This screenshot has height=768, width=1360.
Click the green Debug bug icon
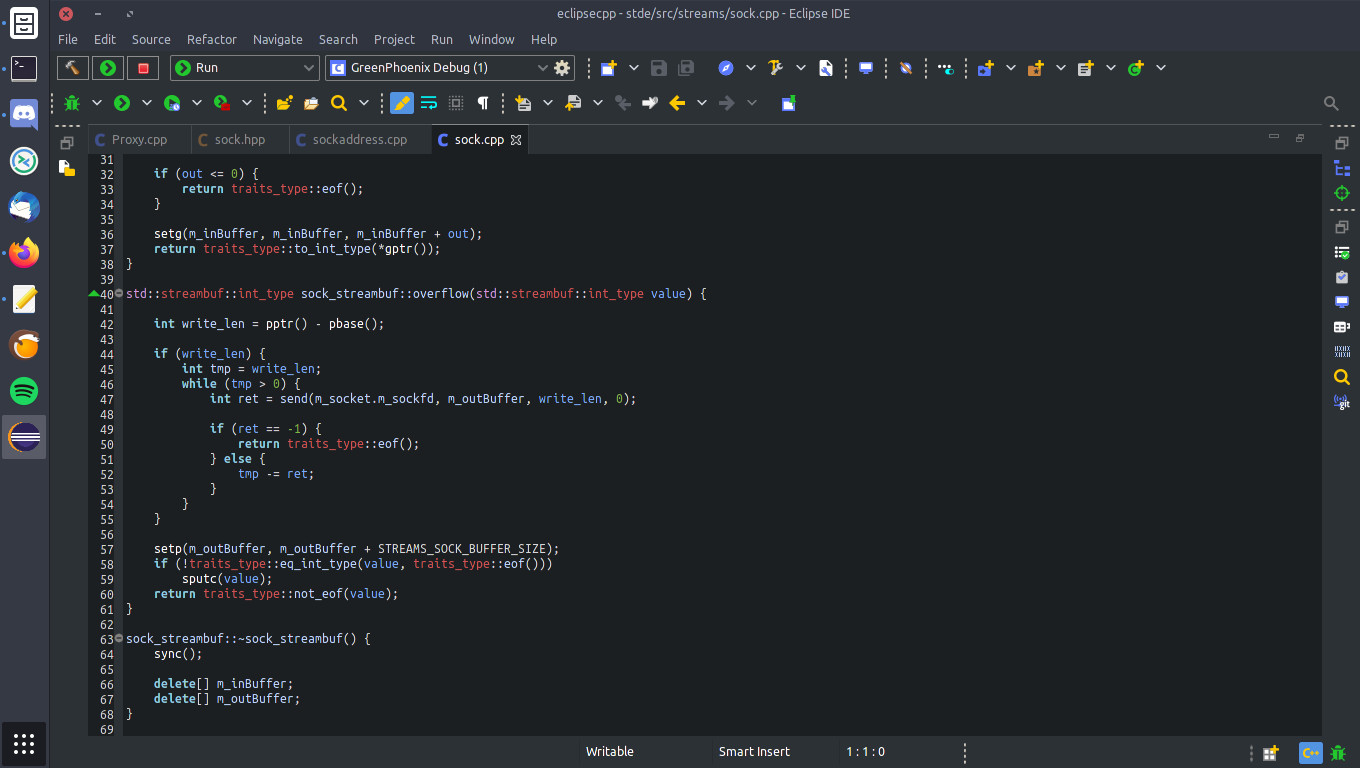pos(72,103)
